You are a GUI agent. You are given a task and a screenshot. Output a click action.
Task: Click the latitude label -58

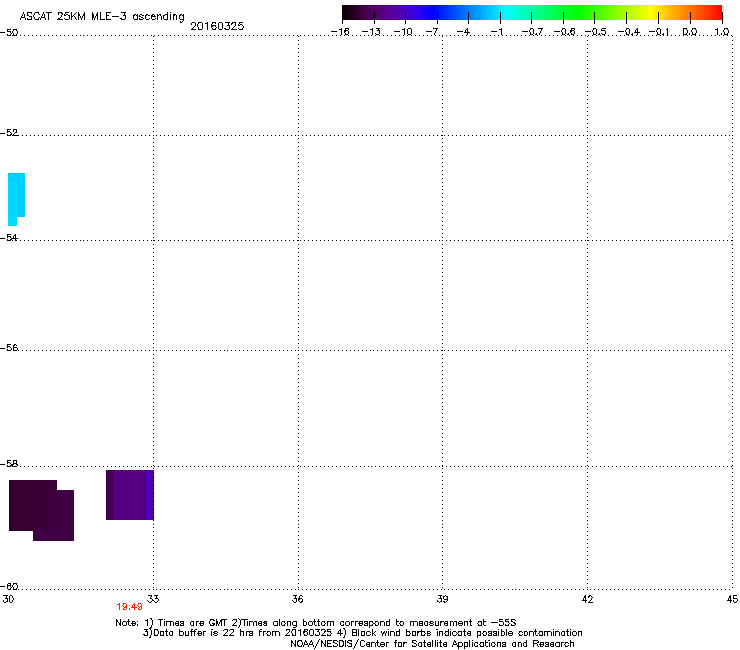tap(9, 464)
